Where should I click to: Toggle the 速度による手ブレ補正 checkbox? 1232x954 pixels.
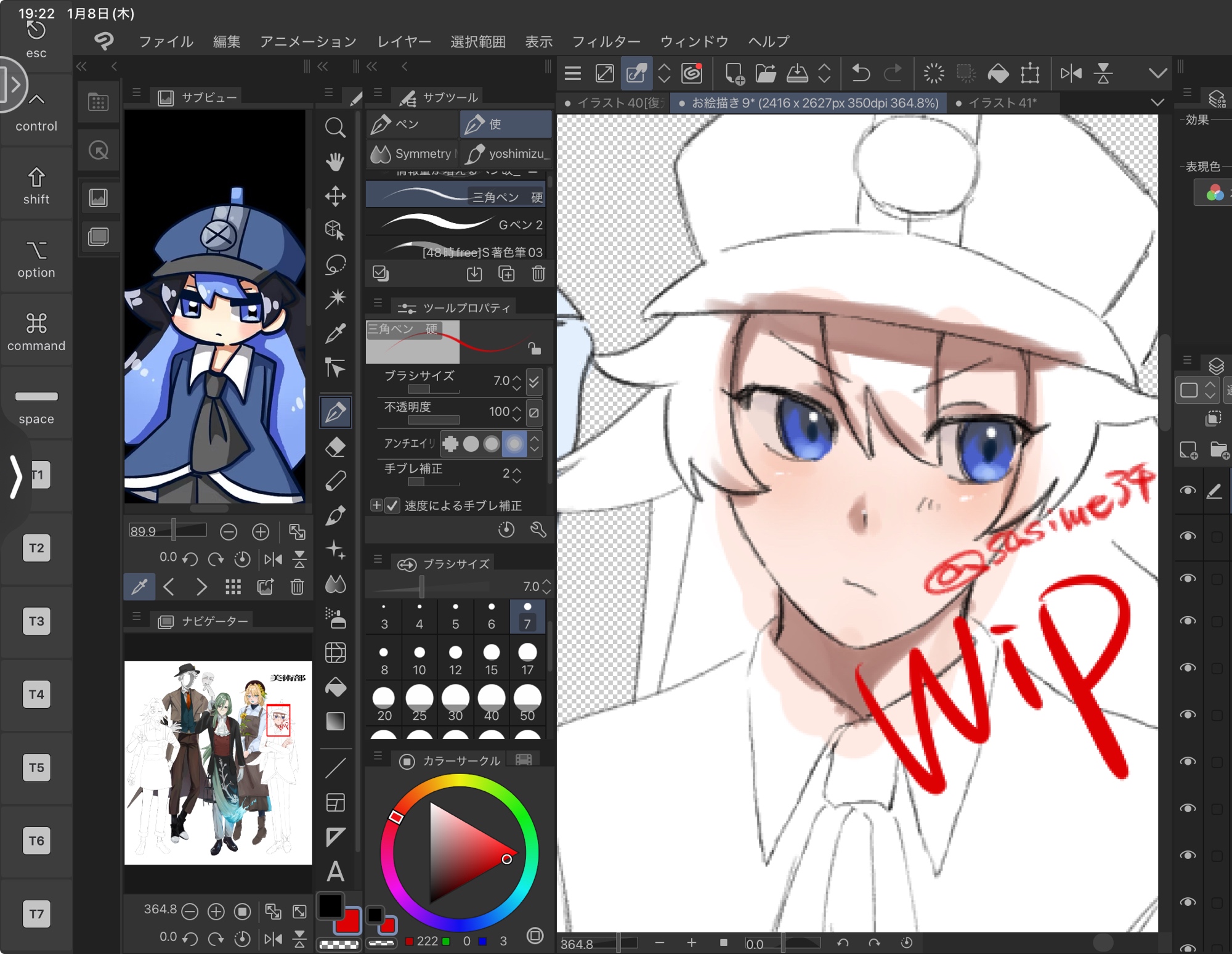tap(392, 505)
